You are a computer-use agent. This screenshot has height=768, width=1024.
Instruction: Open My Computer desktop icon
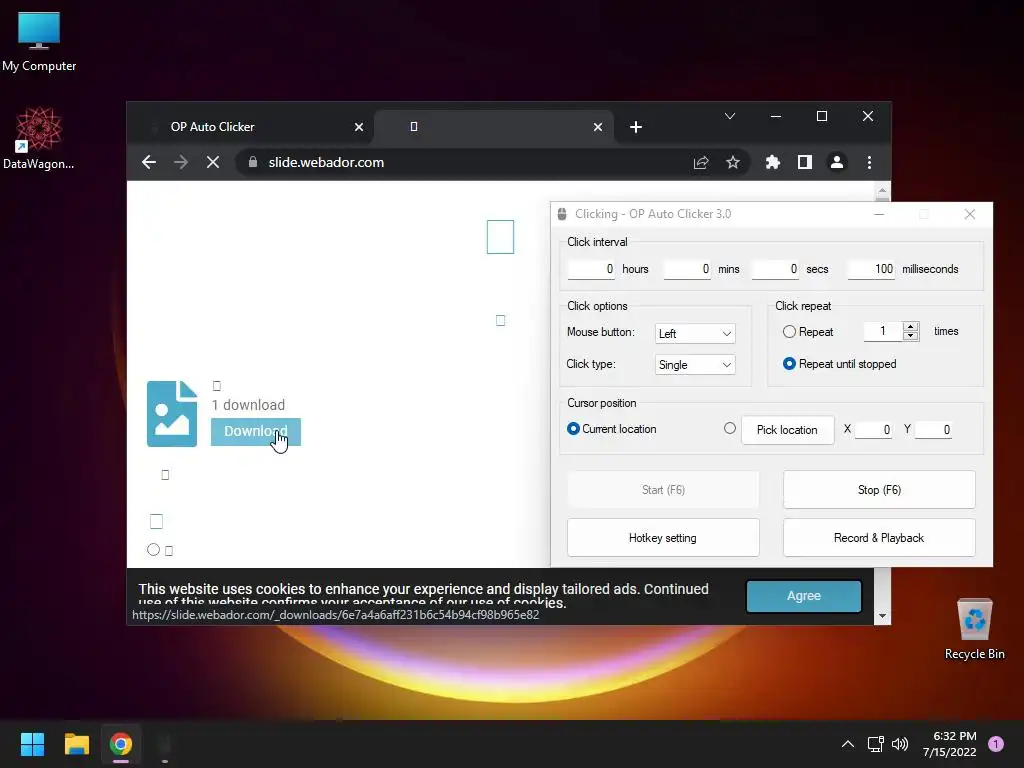[39, 40]
